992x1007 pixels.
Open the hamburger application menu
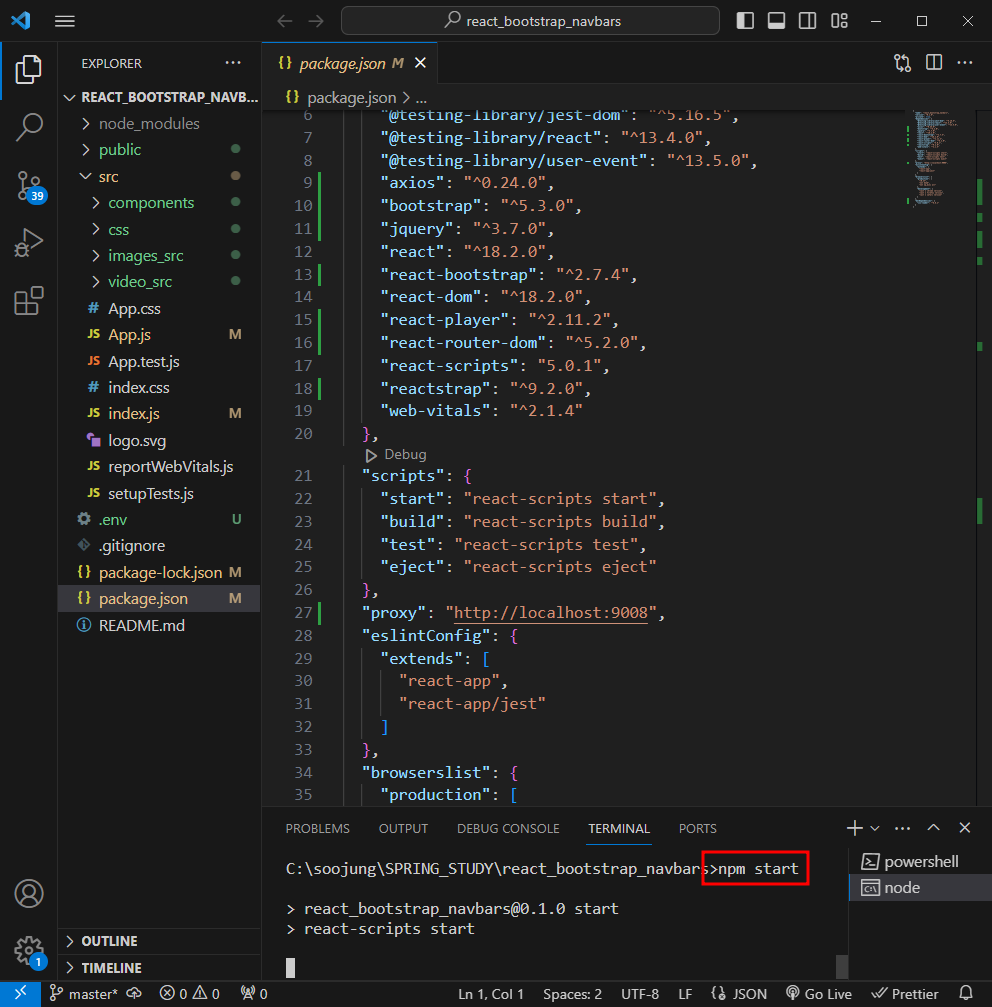pyautogui.click(x=65, y=21)
